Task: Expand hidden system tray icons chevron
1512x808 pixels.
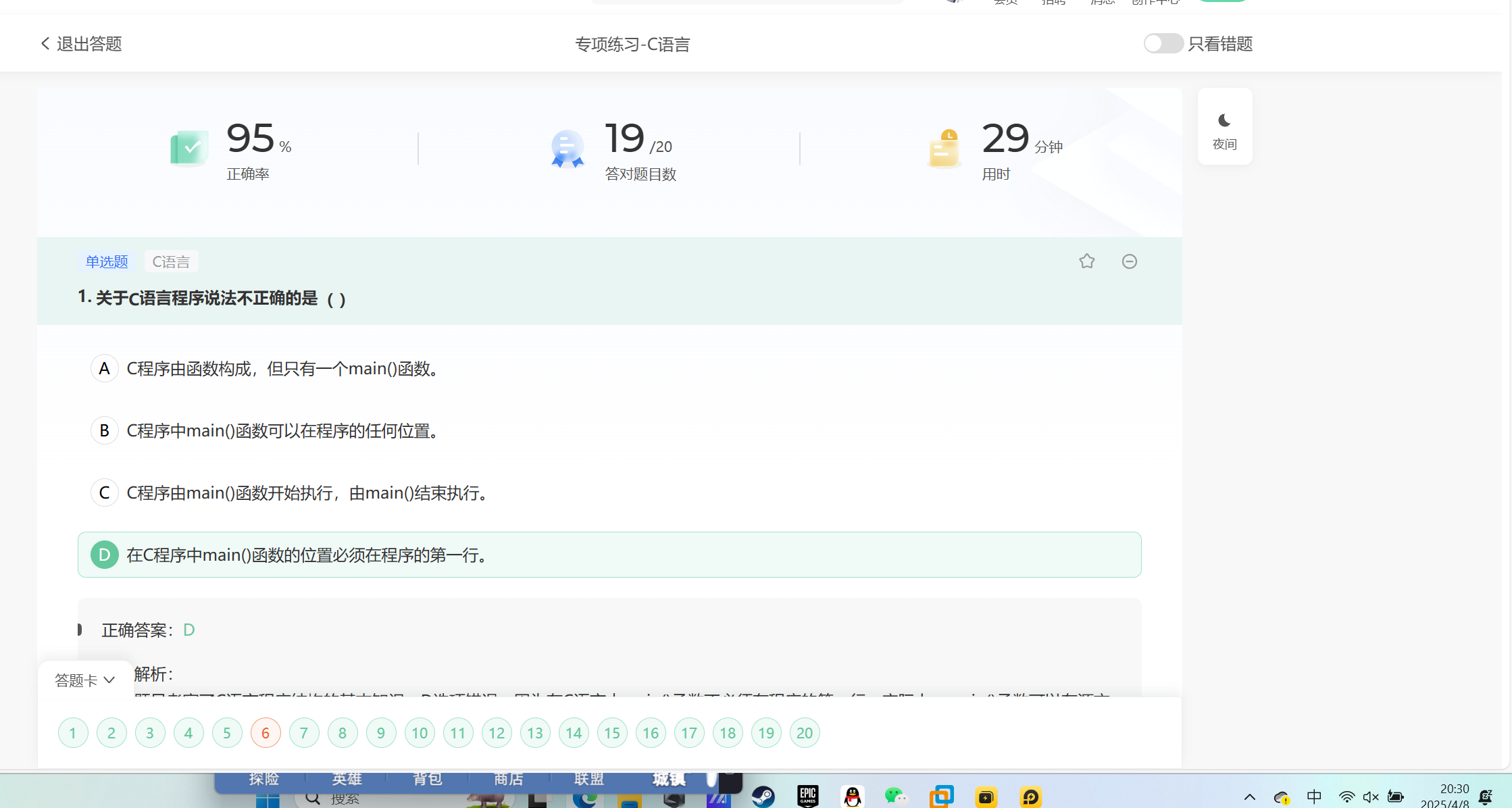Action: [1250, 797]
